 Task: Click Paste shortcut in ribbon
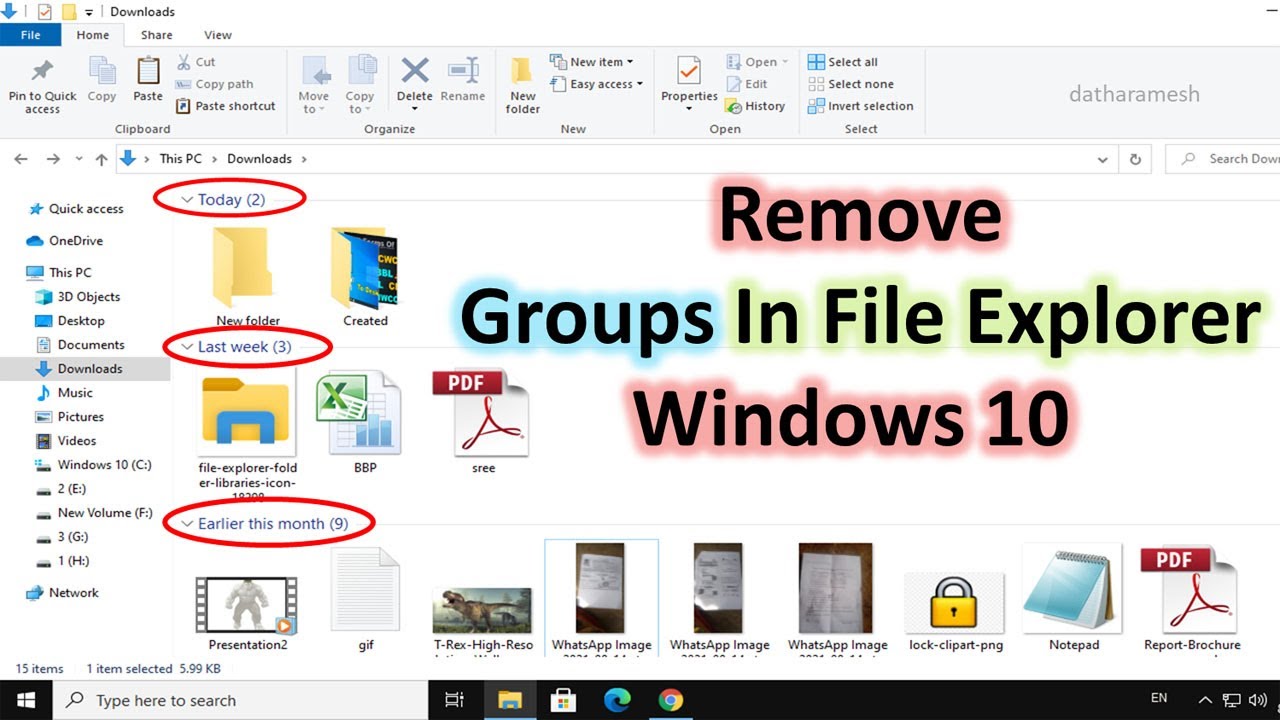(225, 106)
